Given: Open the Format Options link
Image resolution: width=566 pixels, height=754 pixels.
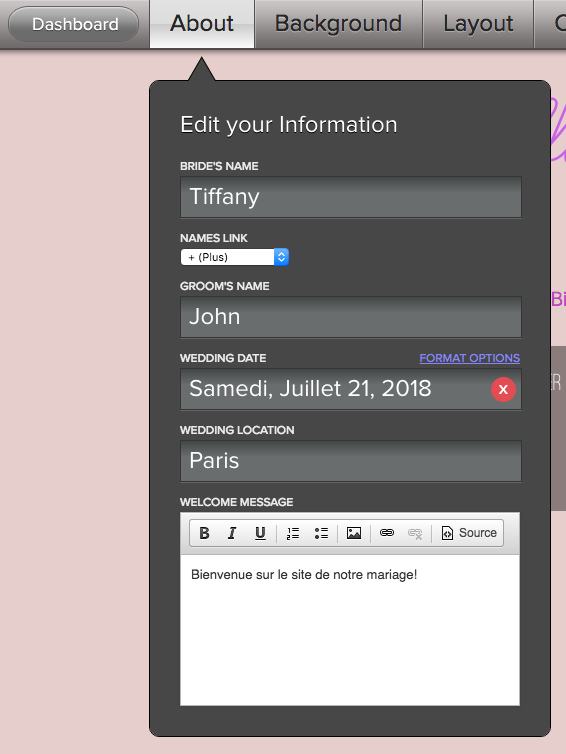Looking at the screenshot, I should tap(469, 358).
